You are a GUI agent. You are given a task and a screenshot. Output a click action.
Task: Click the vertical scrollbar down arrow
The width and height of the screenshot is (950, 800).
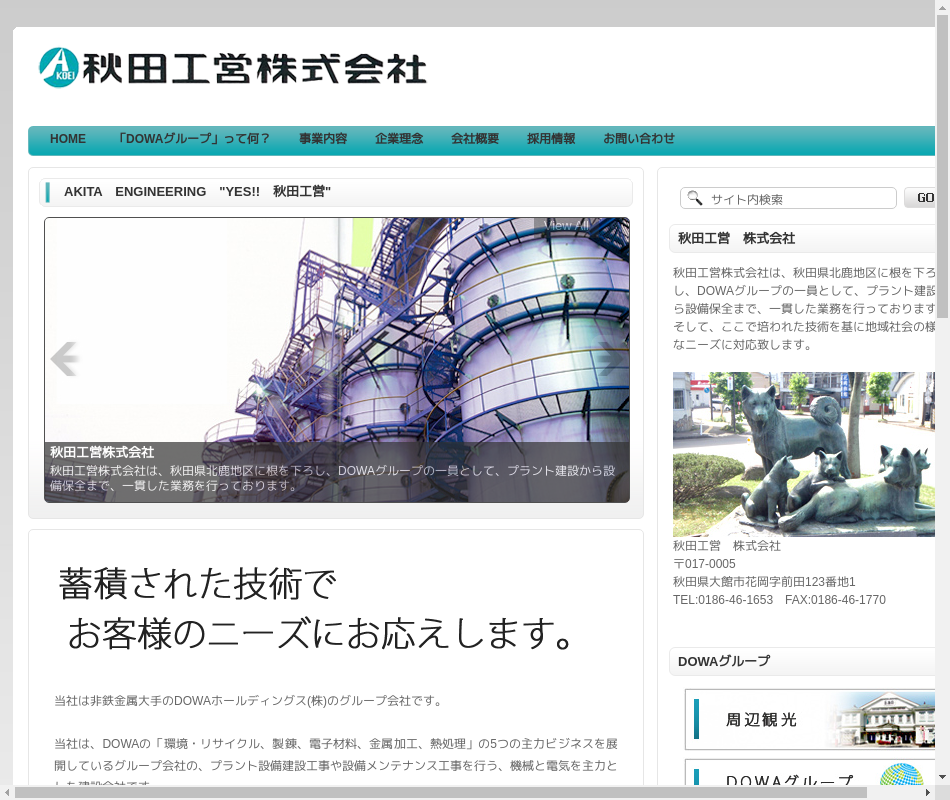942,775
